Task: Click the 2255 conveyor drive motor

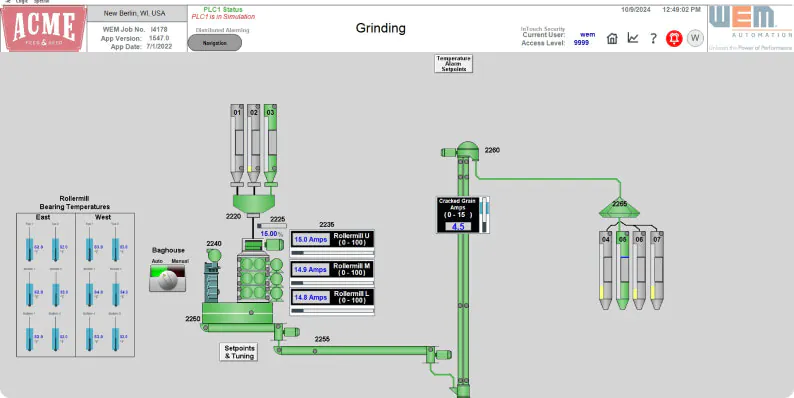Action: (444, 354)
